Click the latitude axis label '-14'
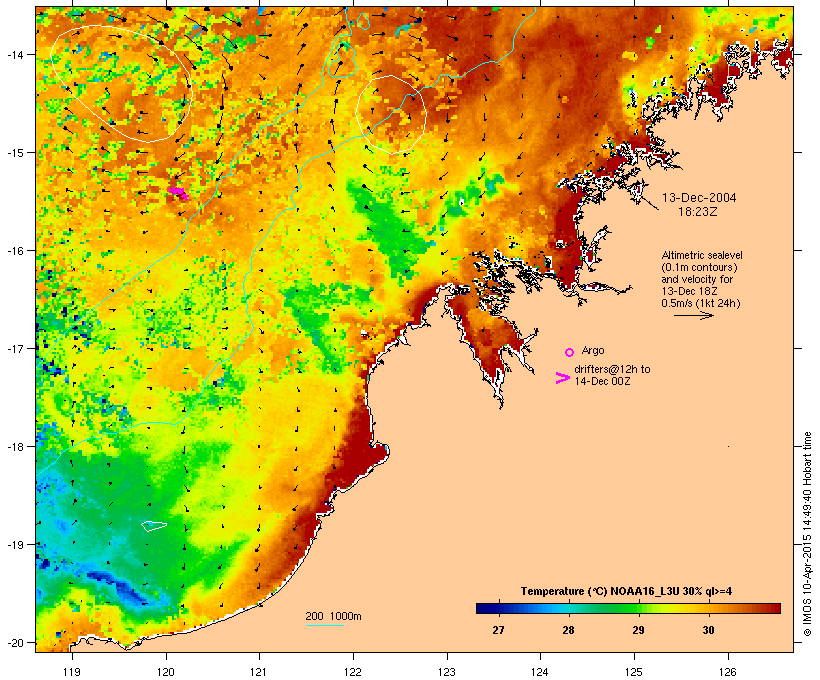The image size is (820, 680). point(14,54)
